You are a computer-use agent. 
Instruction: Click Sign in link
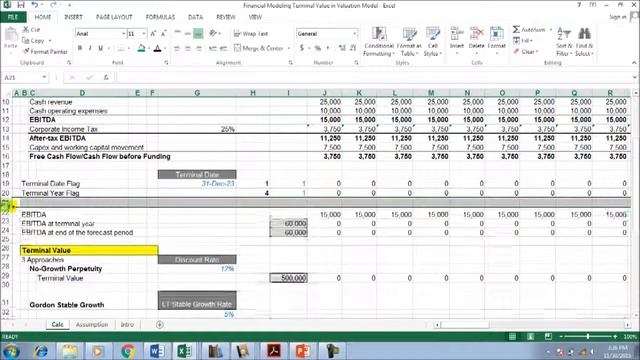[x=617, y=17]
